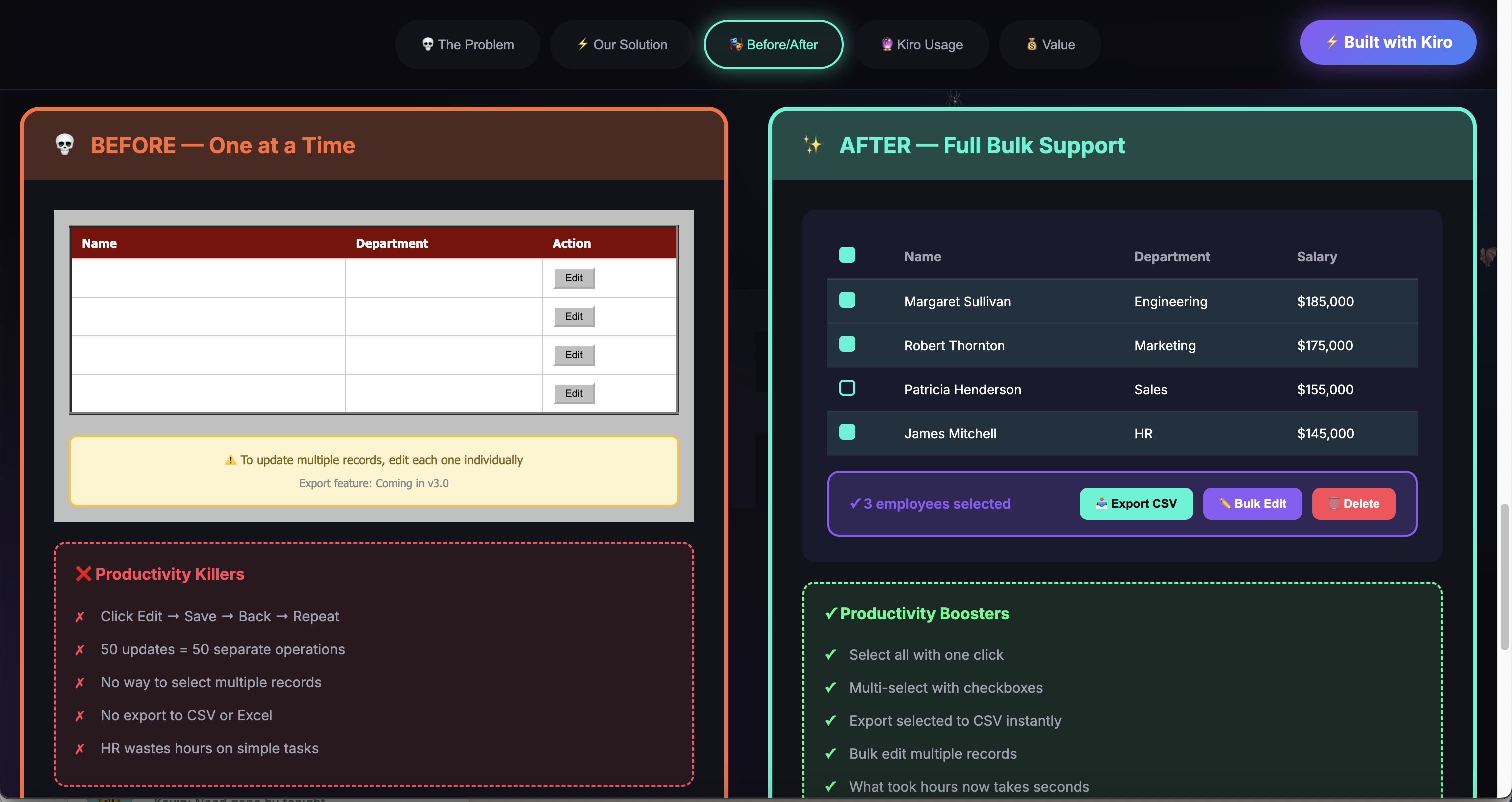
Task: Click the Bulk Edit button
Action: pos(1252,504)
